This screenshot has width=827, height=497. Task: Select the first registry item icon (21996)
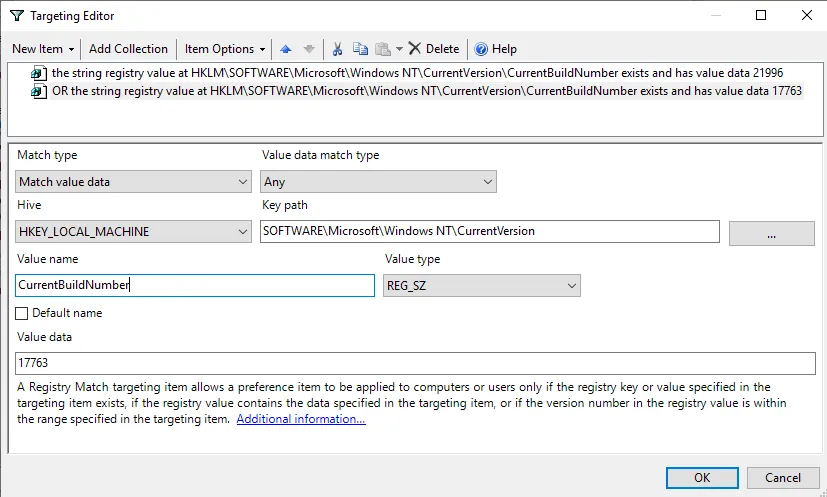point(38,73)
